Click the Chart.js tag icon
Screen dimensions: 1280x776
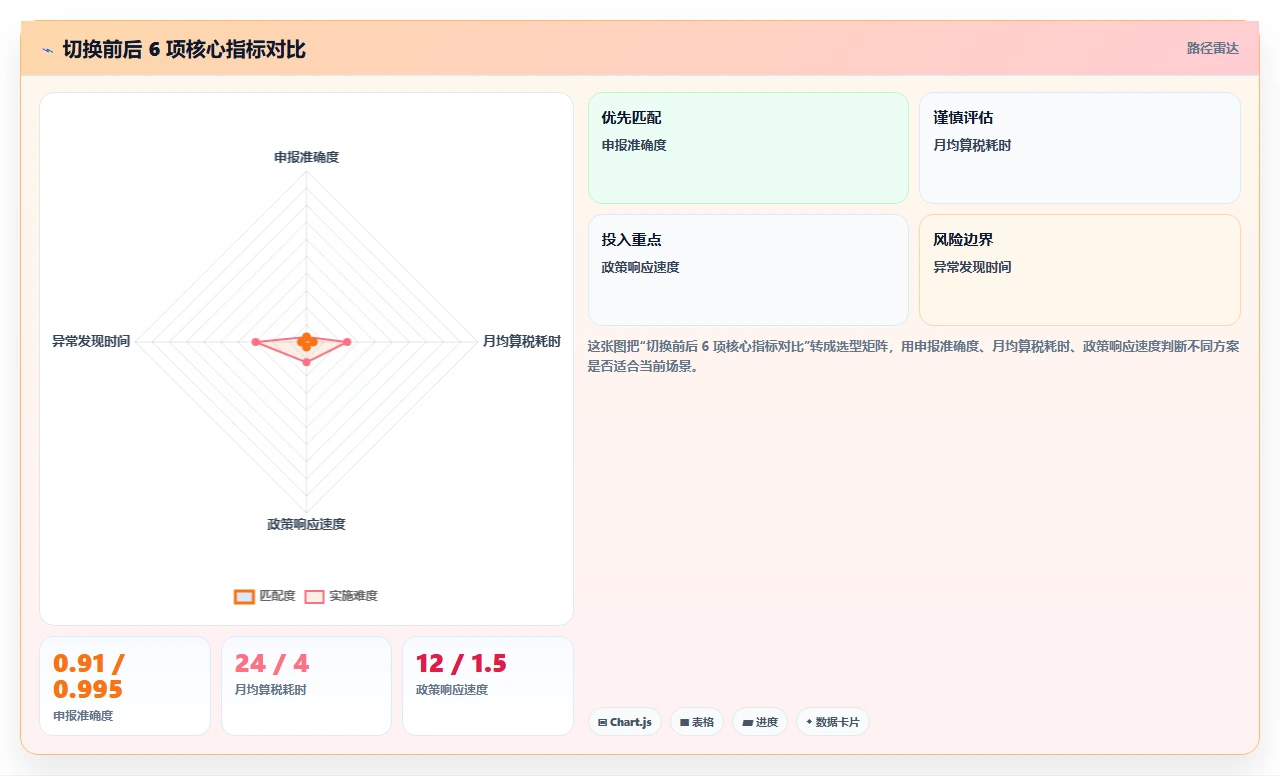tap(602, 722)
